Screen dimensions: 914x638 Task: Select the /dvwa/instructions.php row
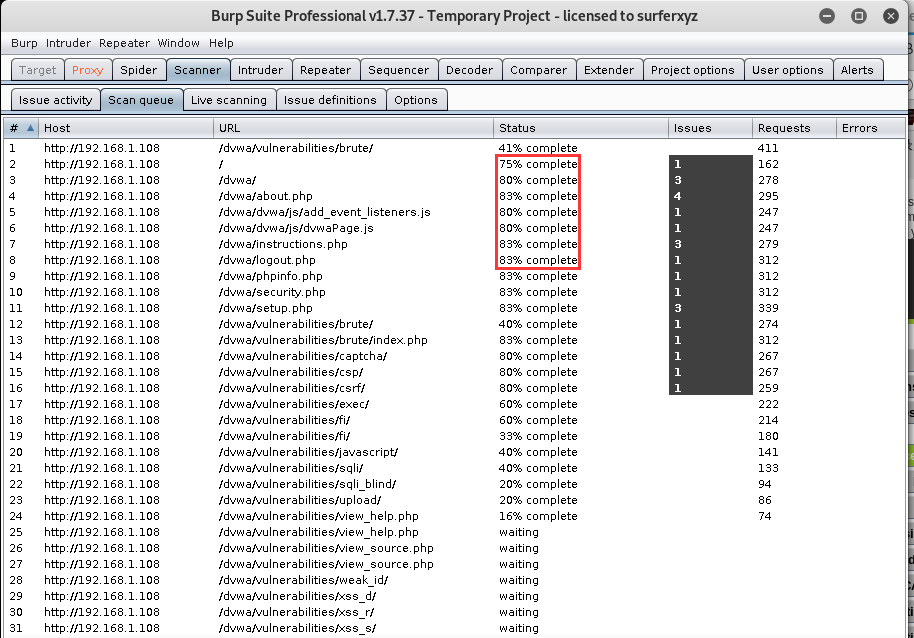455,244
